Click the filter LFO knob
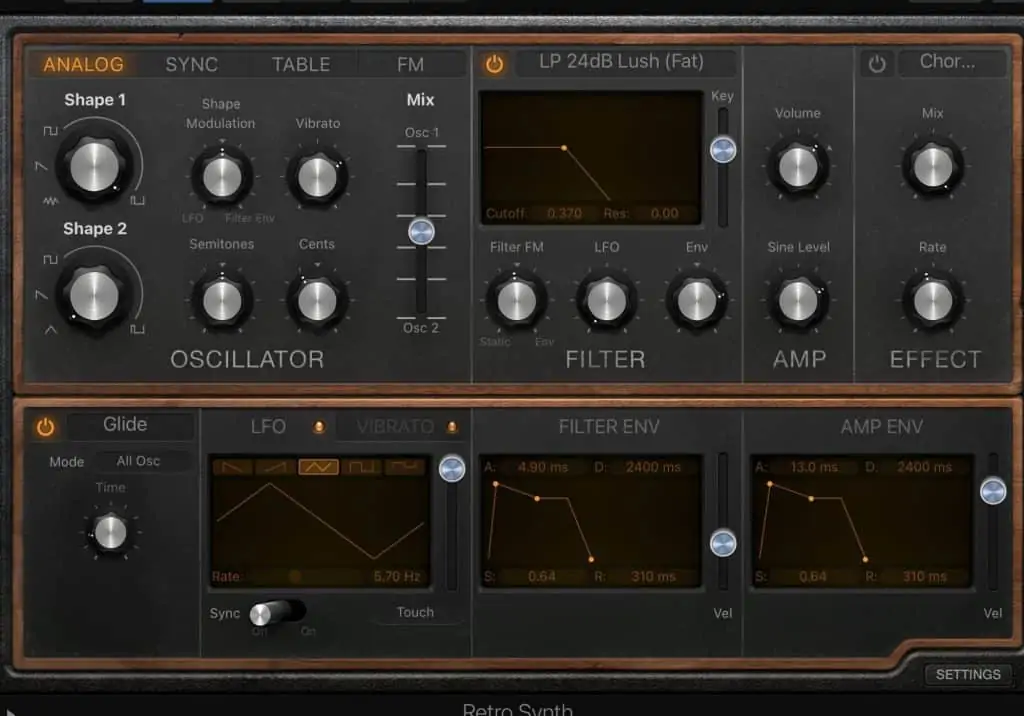1024x716 pixels. pyautogui.click(x=607, y=301)
